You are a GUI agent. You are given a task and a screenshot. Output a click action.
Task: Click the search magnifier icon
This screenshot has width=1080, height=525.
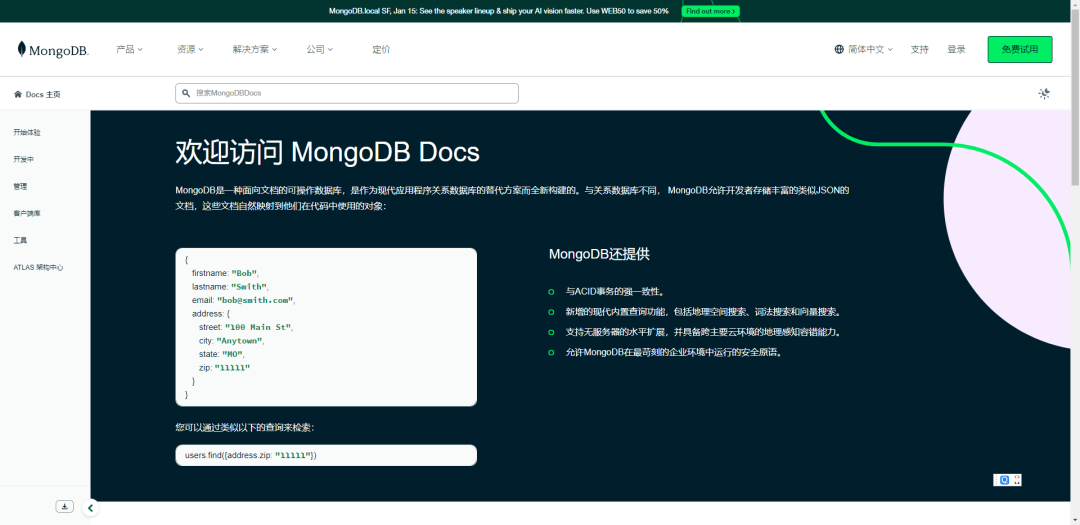(186, 93)
